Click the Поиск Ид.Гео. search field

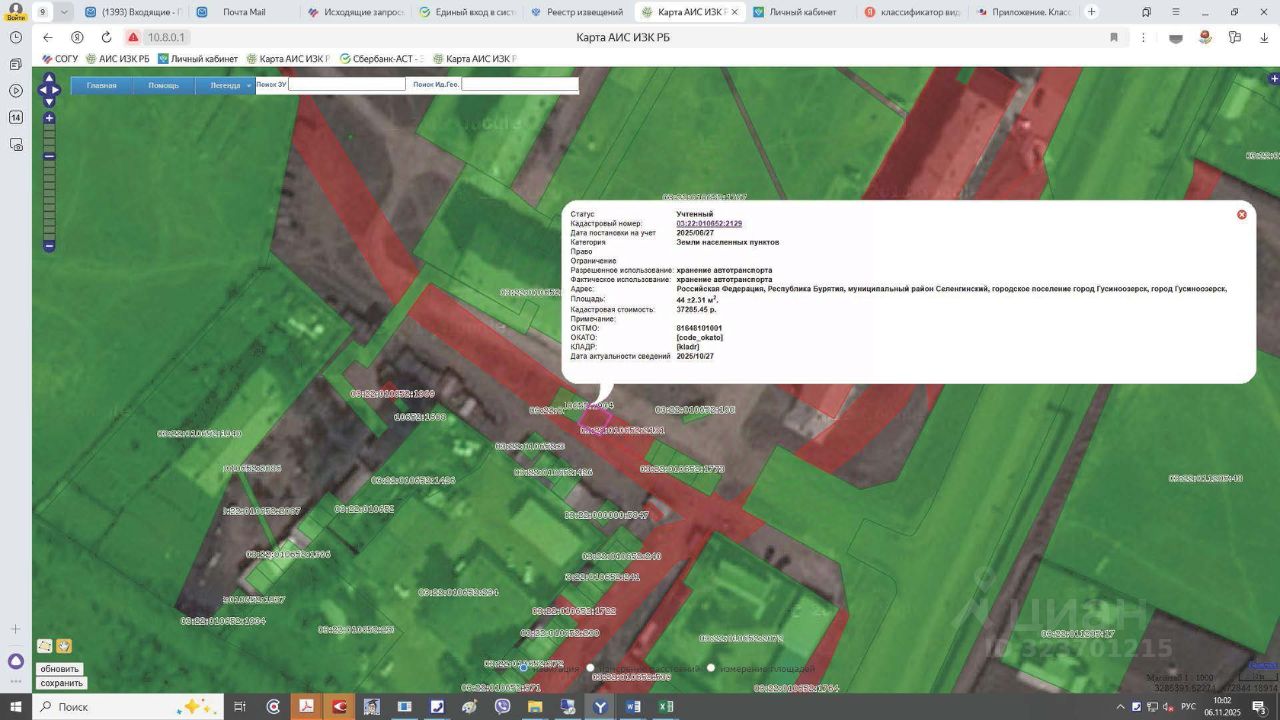click(x=520, y=85)
